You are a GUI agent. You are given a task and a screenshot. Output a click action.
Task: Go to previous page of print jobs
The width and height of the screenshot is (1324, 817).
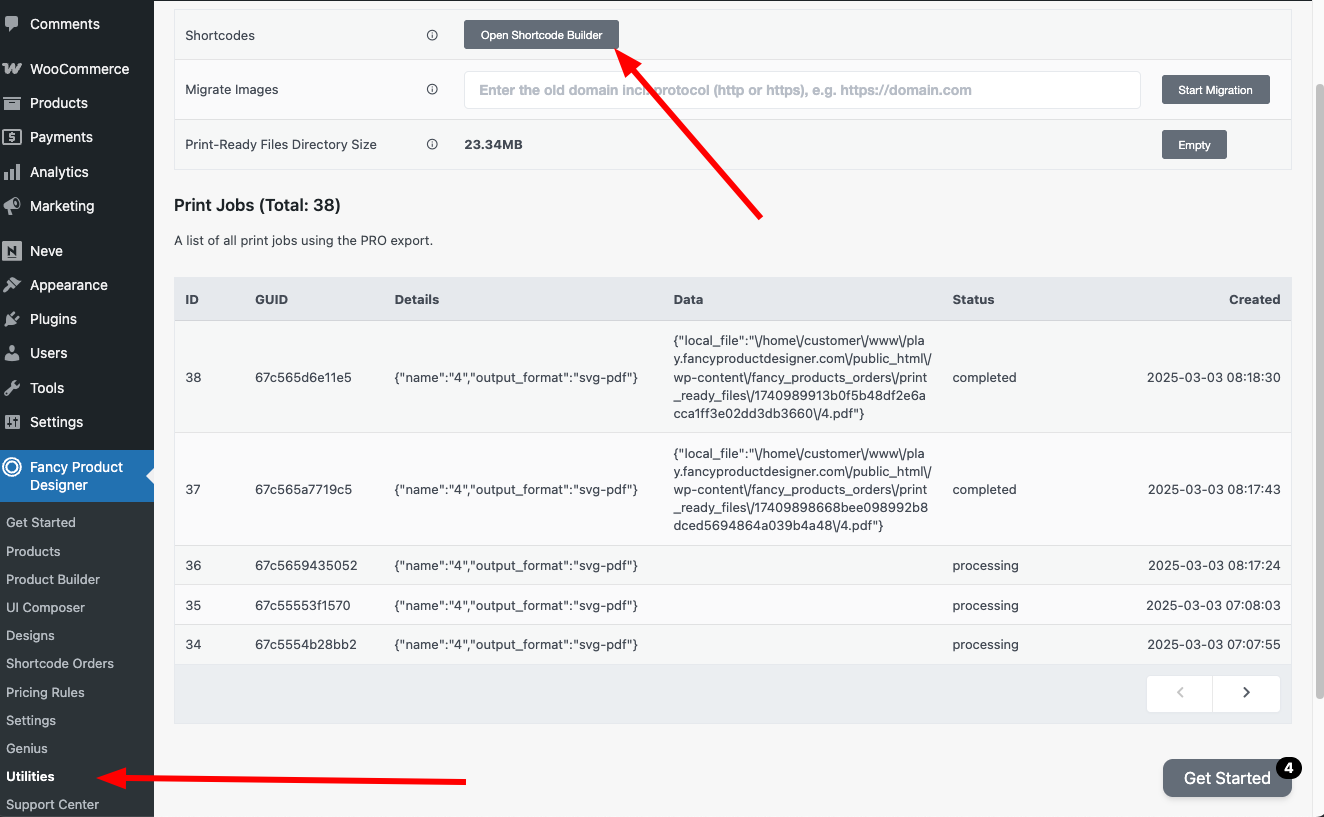click(x=1180, y=693)
